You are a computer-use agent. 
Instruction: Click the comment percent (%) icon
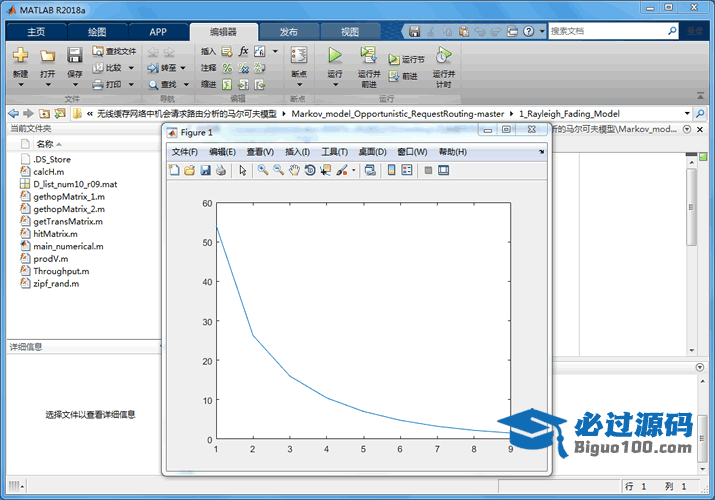227,68
